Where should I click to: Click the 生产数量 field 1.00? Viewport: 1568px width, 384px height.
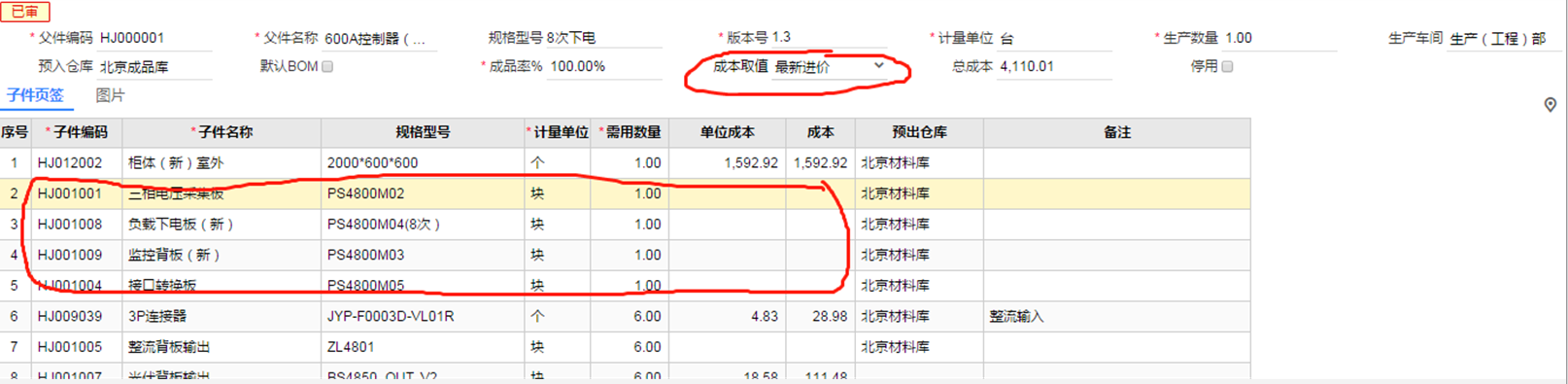(x=1279, y=38)
